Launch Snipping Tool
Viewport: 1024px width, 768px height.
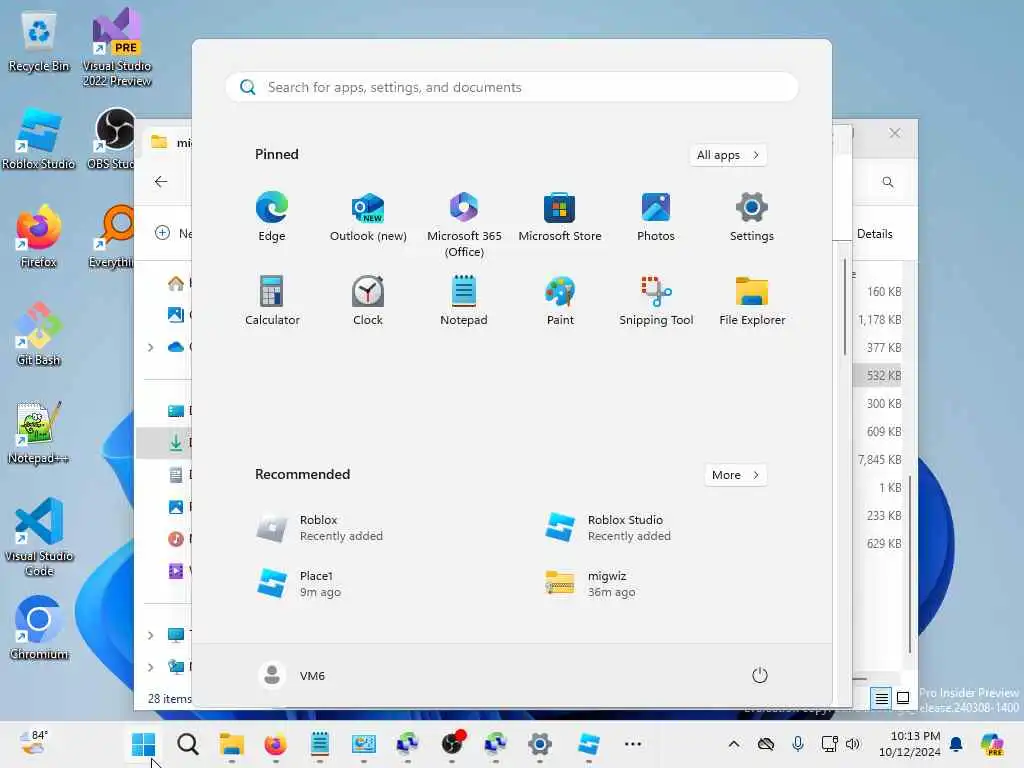[x=656, y=300]
